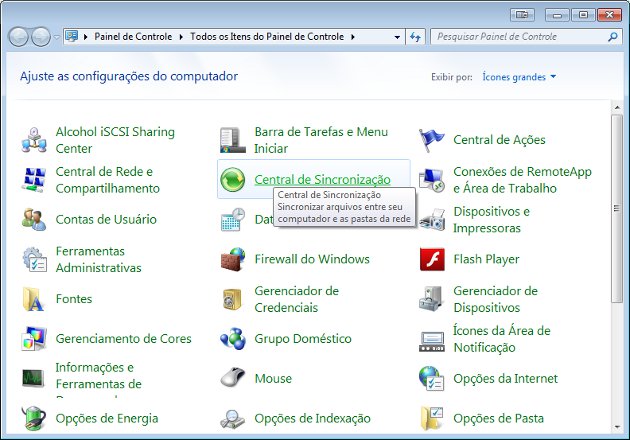The width and height of the screenshot is (630, 440).
Task: Open the Central de Ações flag icon
Action: tap(432, 140)
